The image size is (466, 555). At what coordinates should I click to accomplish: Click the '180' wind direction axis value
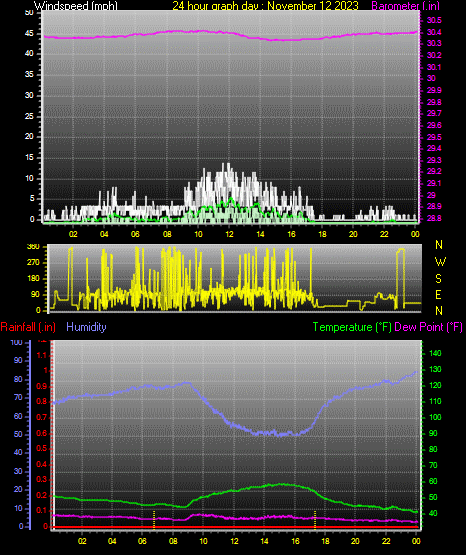coord(33,279)
